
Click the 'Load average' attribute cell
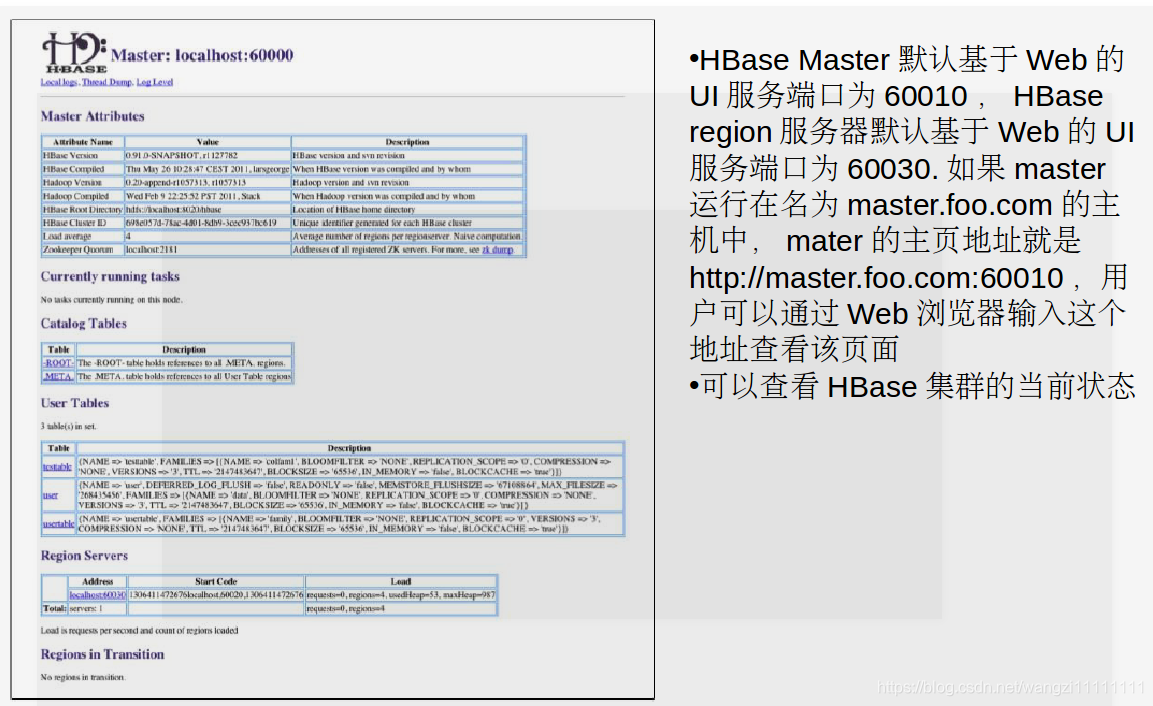click(x=83, y=237)
